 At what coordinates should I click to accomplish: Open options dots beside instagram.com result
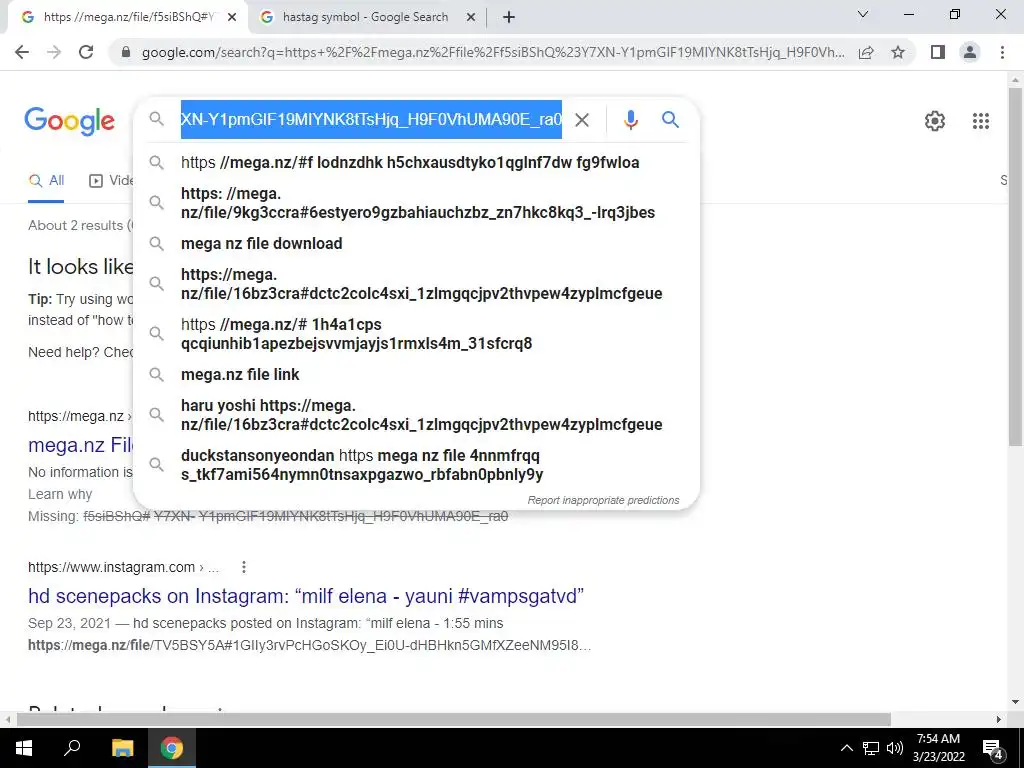[x=244, y=568]
